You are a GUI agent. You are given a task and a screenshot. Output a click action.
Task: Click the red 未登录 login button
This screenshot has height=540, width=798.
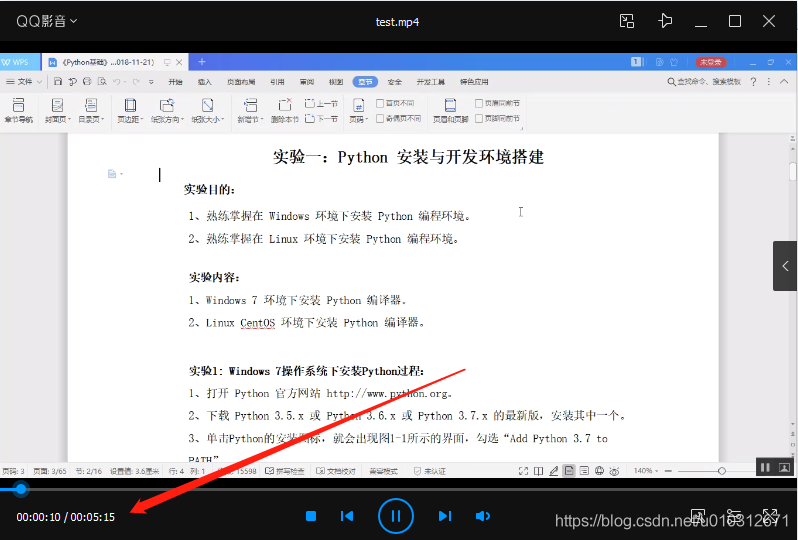point(710,62)
